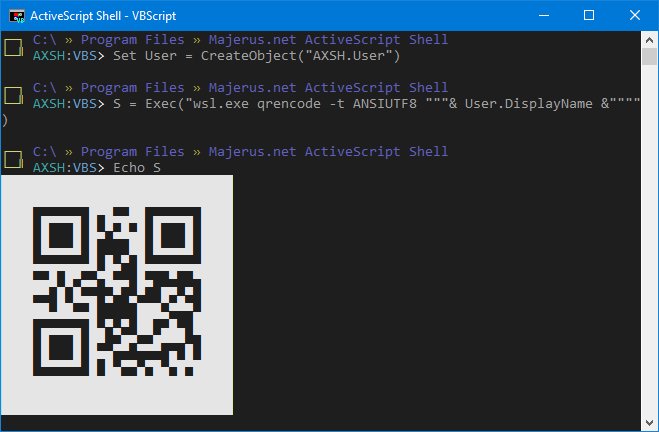
Task: Click the scrollbar up arrow
Action: coord(649,40)
